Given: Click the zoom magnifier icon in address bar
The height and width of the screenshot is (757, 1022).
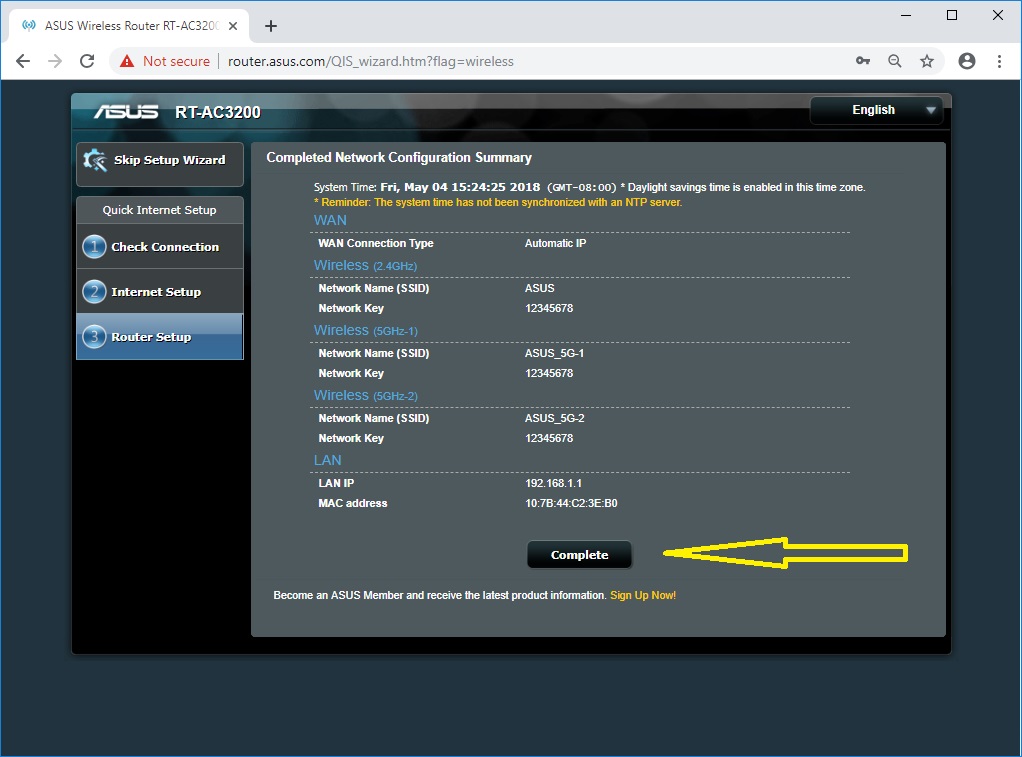Looking at the screenshot, I should (895, 61).
